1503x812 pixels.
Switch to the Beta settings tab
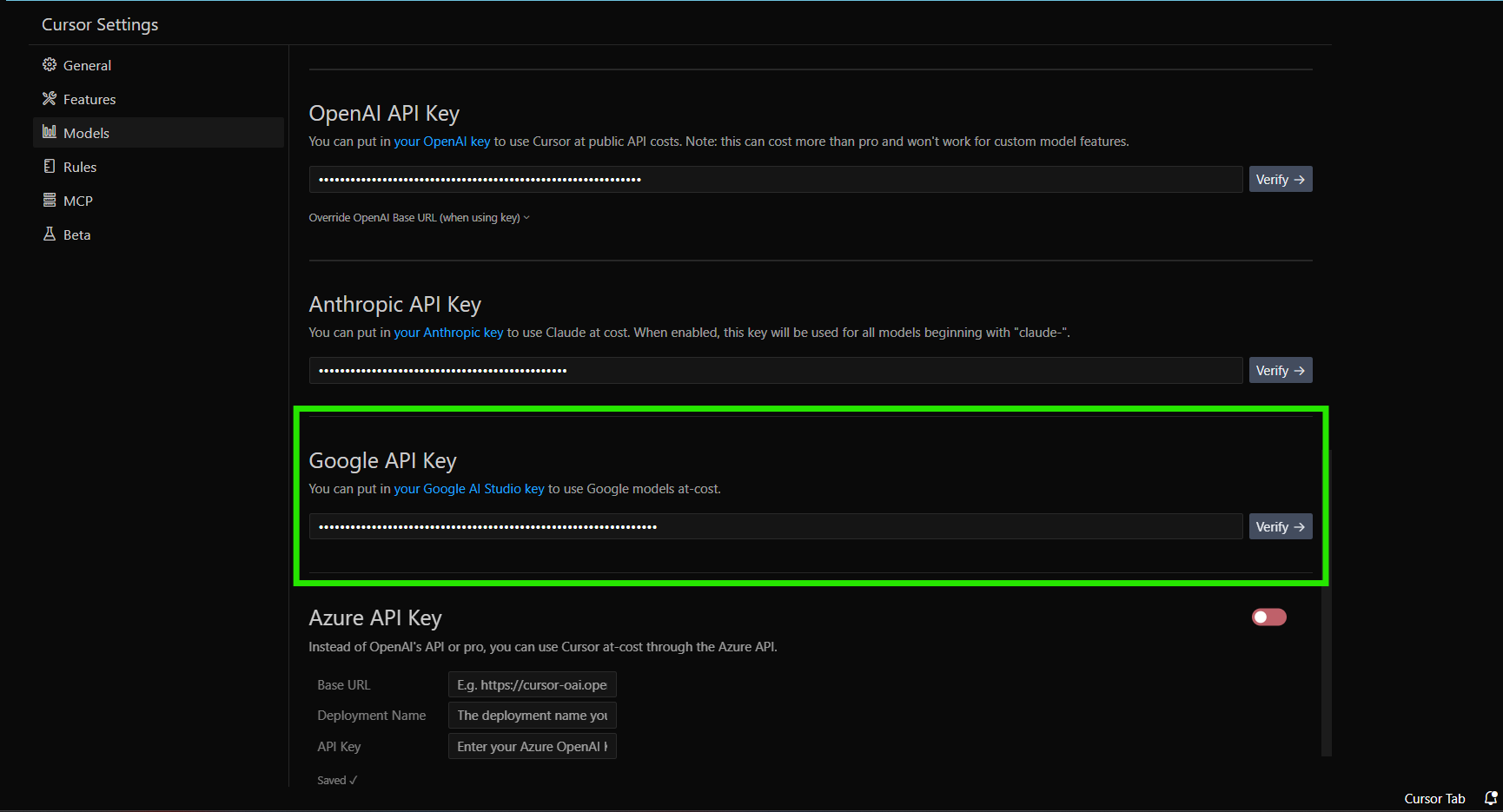[x=76, y=235]
